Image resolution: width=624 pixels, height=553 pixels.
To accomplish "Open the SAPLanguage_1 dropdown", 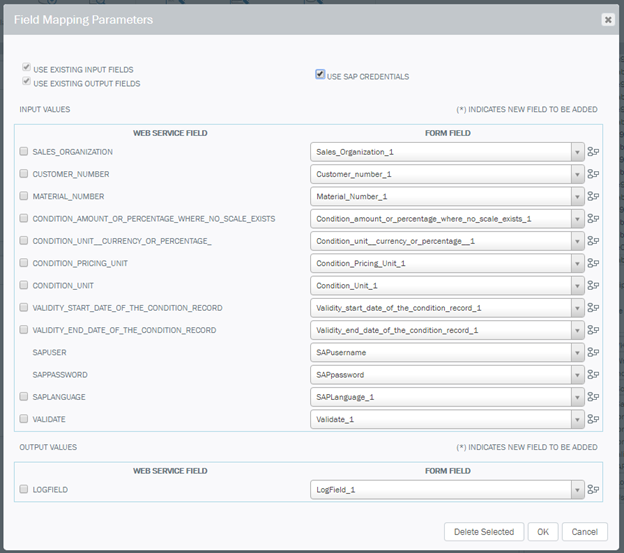I will pyautogui.click(x=447, y=397).
